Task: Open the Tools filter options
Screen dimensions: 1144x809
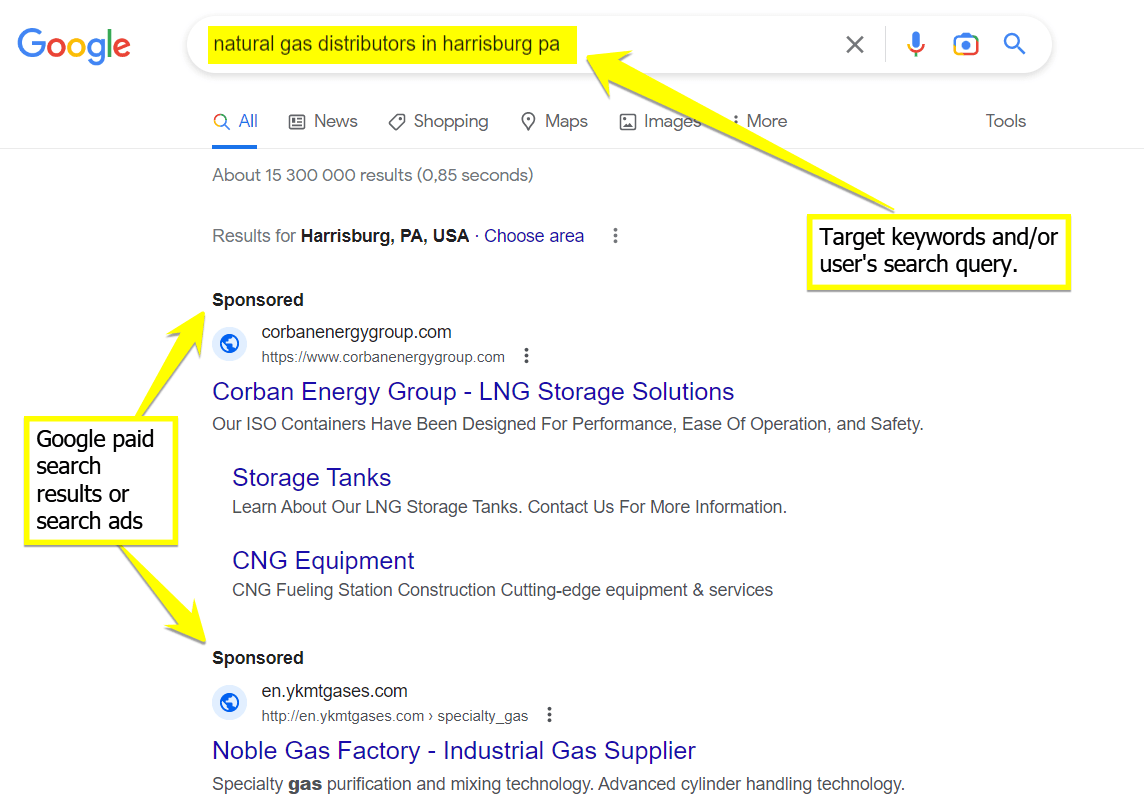Action: point(1005,121)
